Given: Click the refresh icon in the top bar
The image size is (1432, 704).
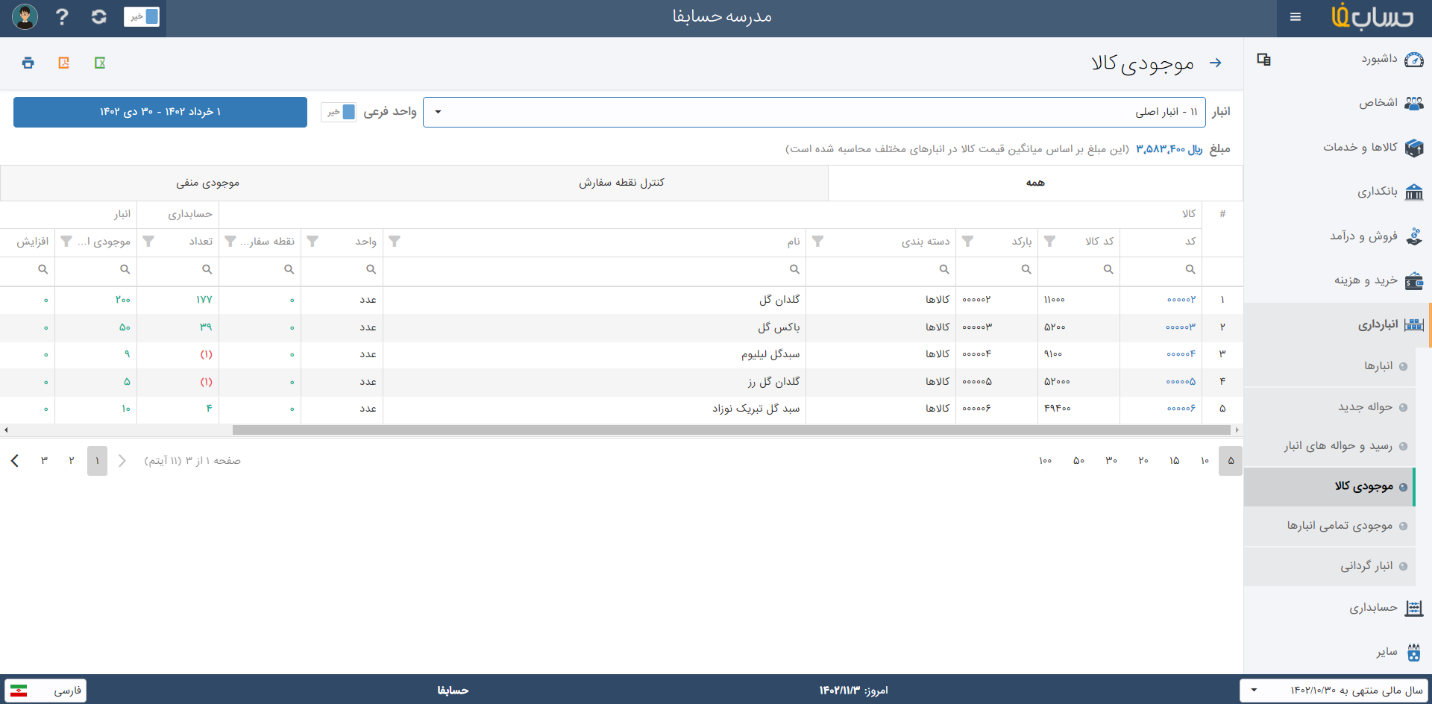Looking at the screenshot, I should [x=98, y=17].
